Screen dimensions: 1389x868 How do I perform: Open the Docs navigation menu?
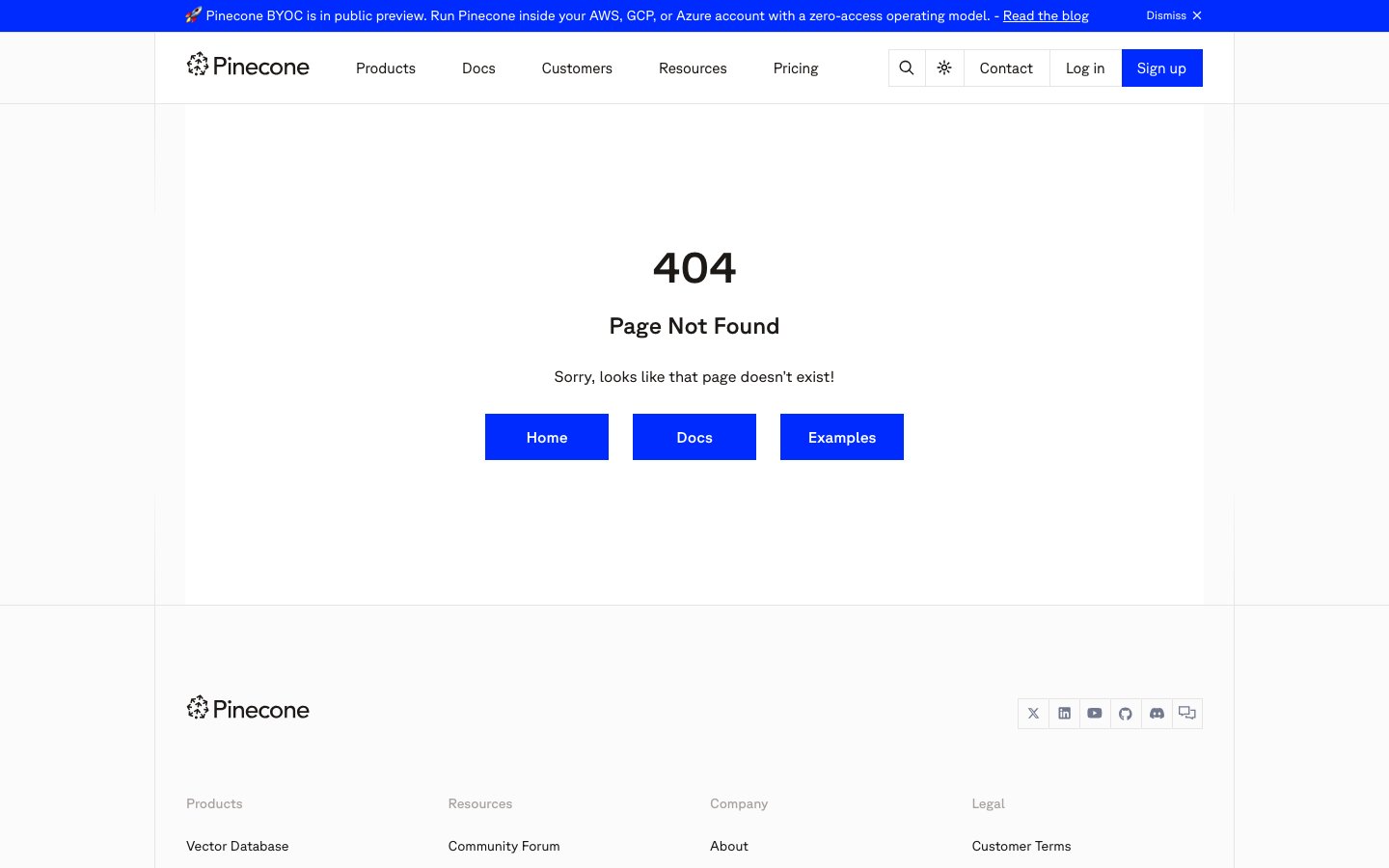pyautogui.click(x=478, y=68)
